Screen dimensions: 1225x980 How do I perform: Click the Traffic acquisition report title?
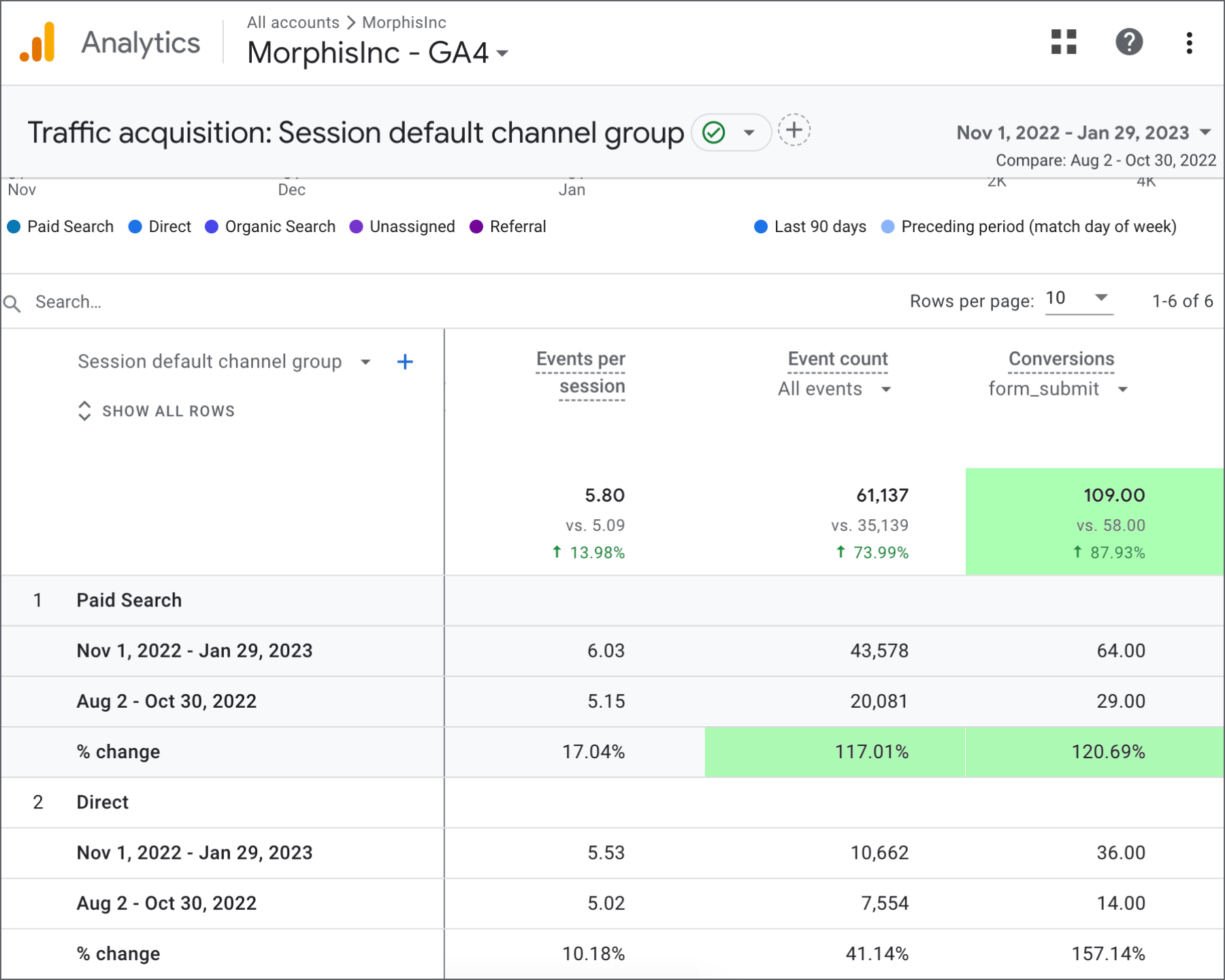(x=355, y=133)
